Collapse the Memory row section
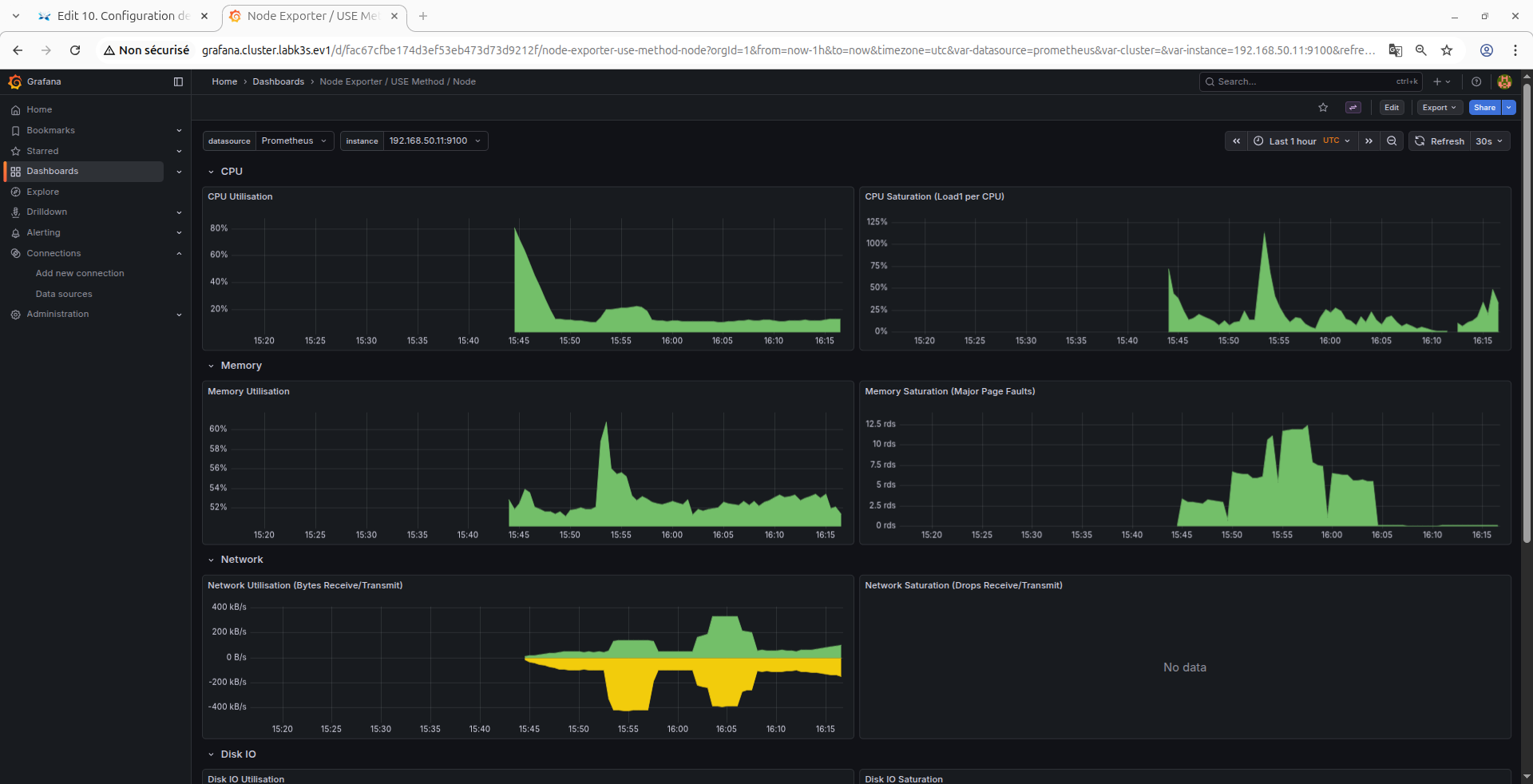Image resolution: width=1533 pixels, height=784 pixels. tap(211, 366)
